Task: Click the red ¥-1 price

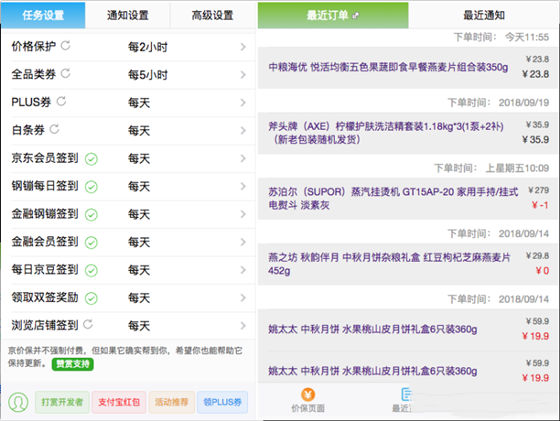Action: coord(540,205)
